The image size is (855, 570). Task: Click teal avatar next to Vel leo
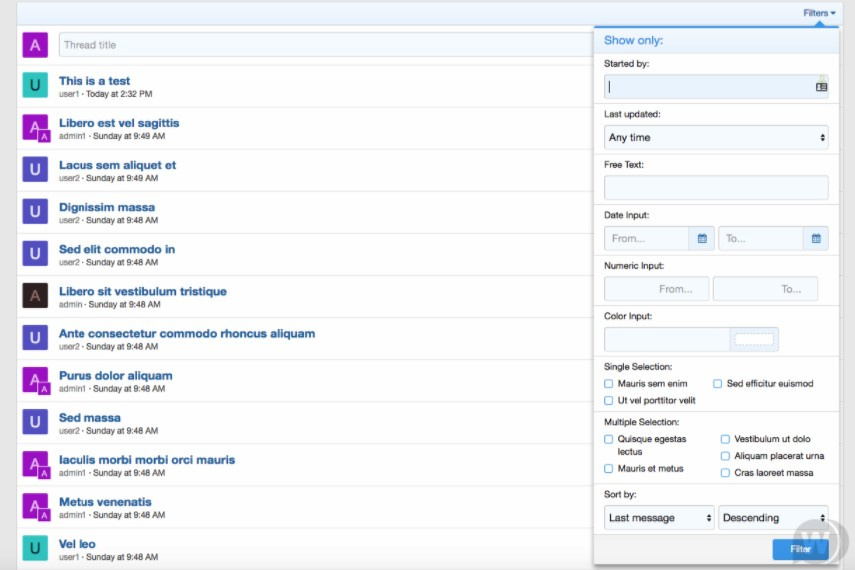coord(35,548)
